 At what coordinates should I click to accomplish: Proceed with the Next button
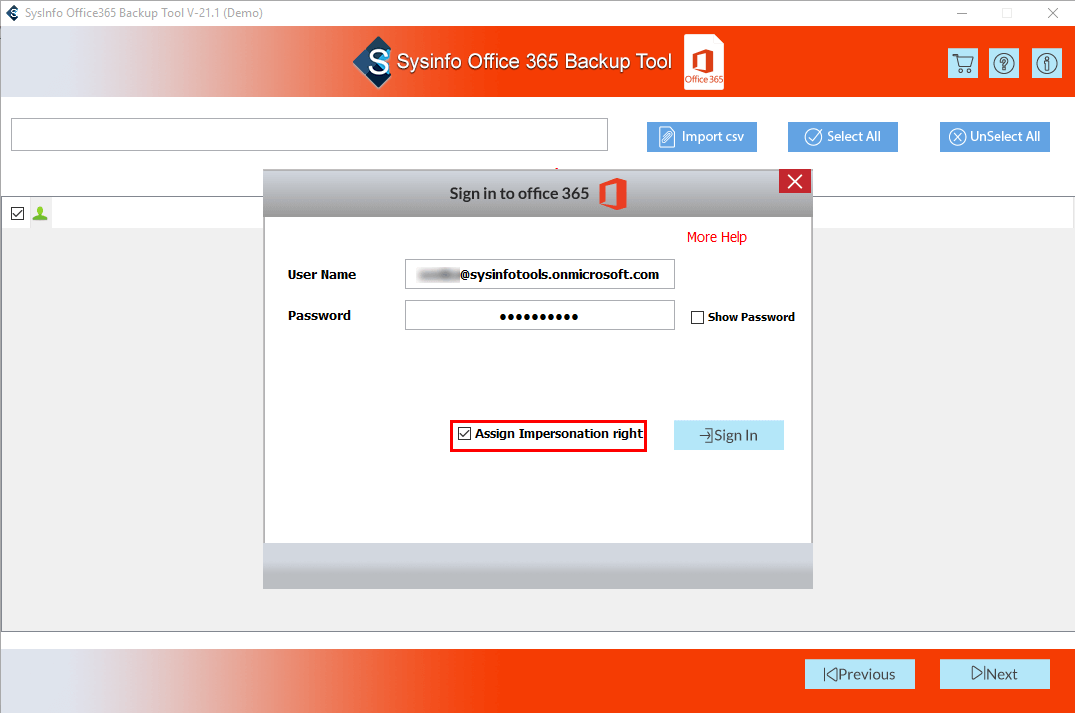[994, 674]
